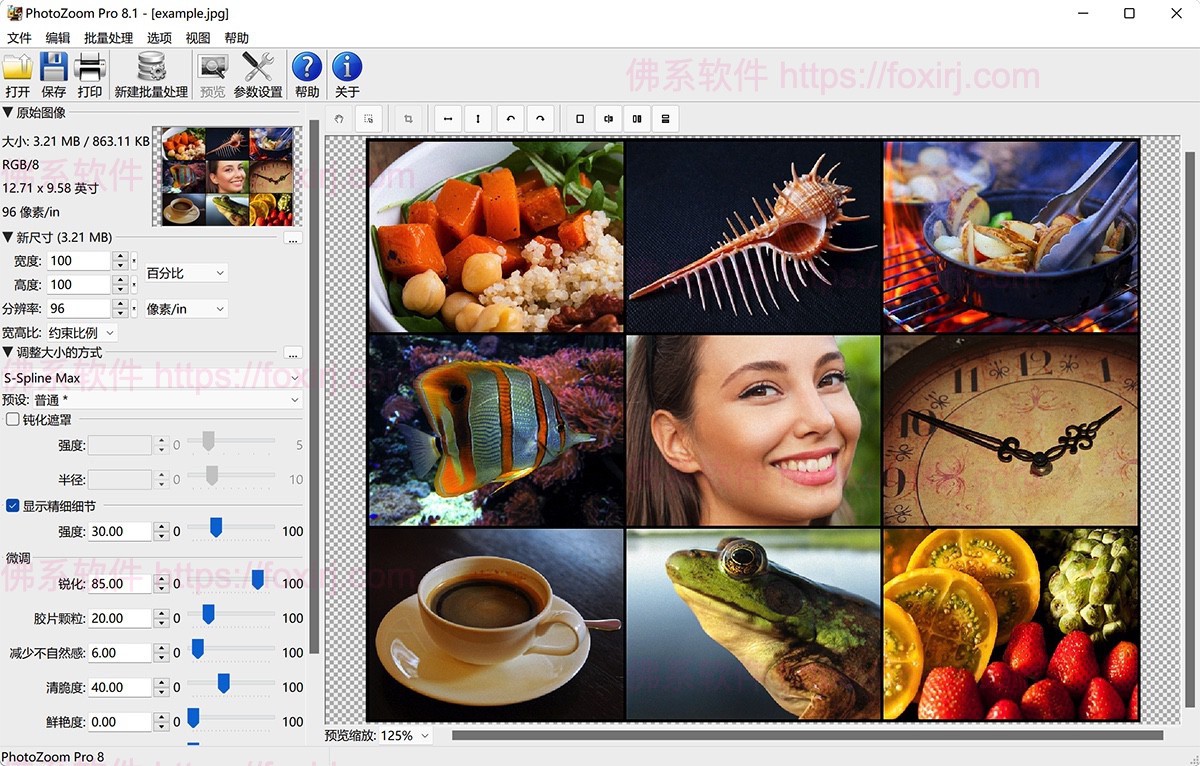The image size is (1200, 766).
Task: Disable the 显示精细细节 checkbox
Action: point(10,506)
